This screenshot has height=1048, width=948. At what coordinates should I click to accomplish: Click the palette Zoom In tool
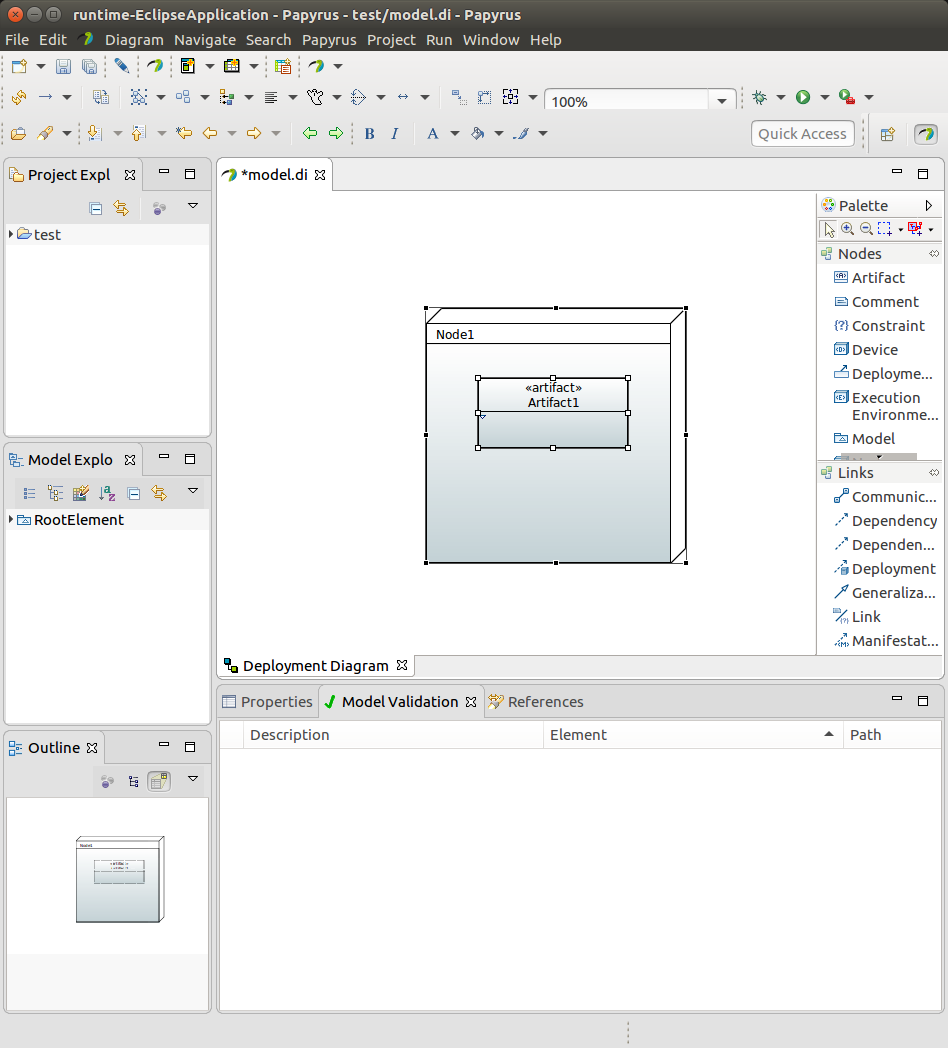point(847,229)
